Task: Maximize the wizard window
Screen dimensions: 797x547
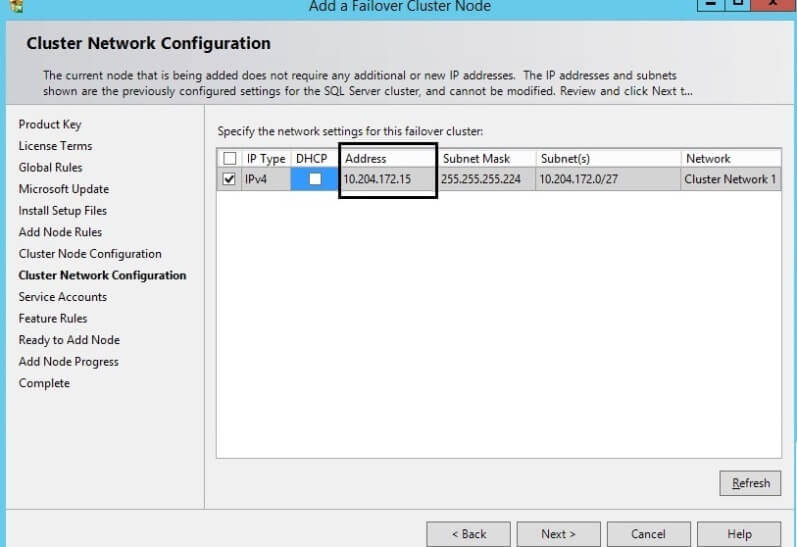Action: (x=738, y=4)
